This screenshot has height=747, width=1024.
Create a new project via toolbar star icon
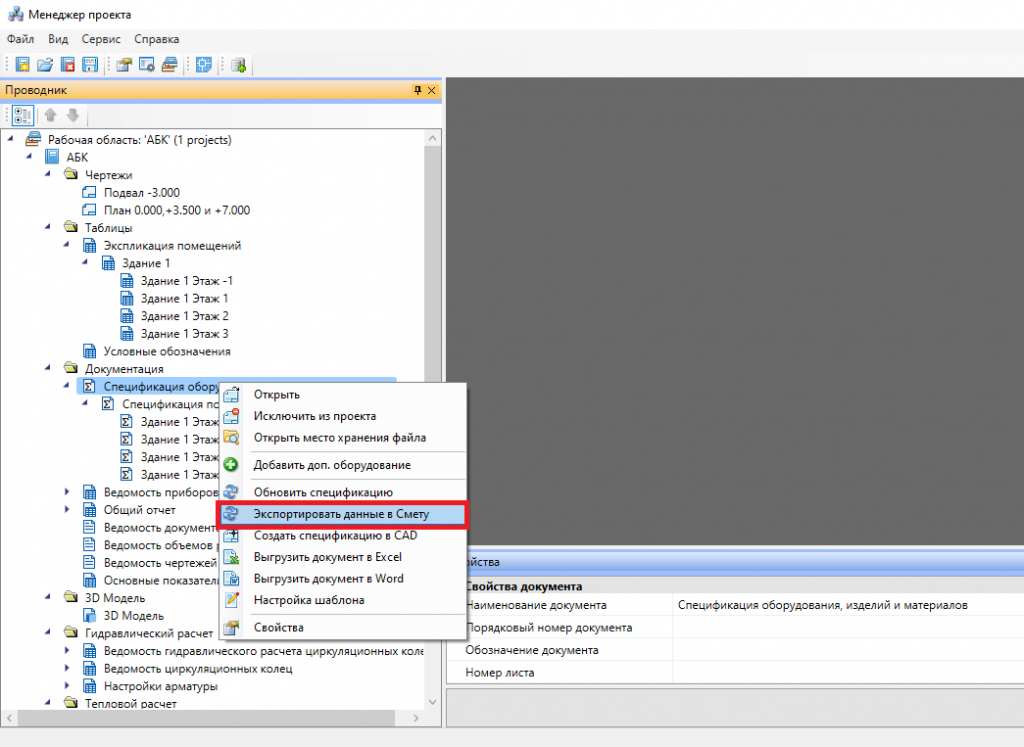[x=22, y=64]
